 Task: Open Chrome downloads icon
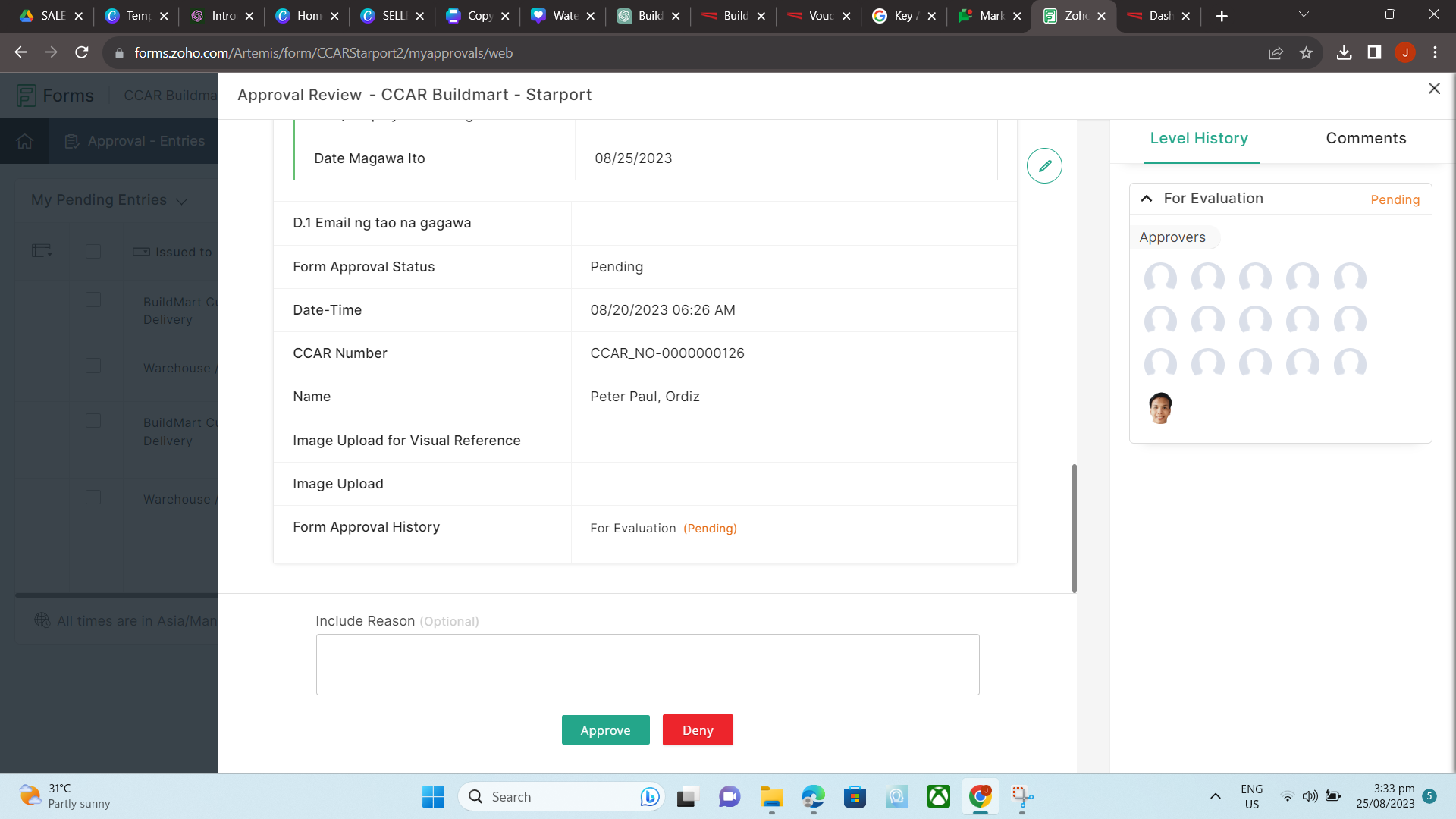pos(1344,53)
